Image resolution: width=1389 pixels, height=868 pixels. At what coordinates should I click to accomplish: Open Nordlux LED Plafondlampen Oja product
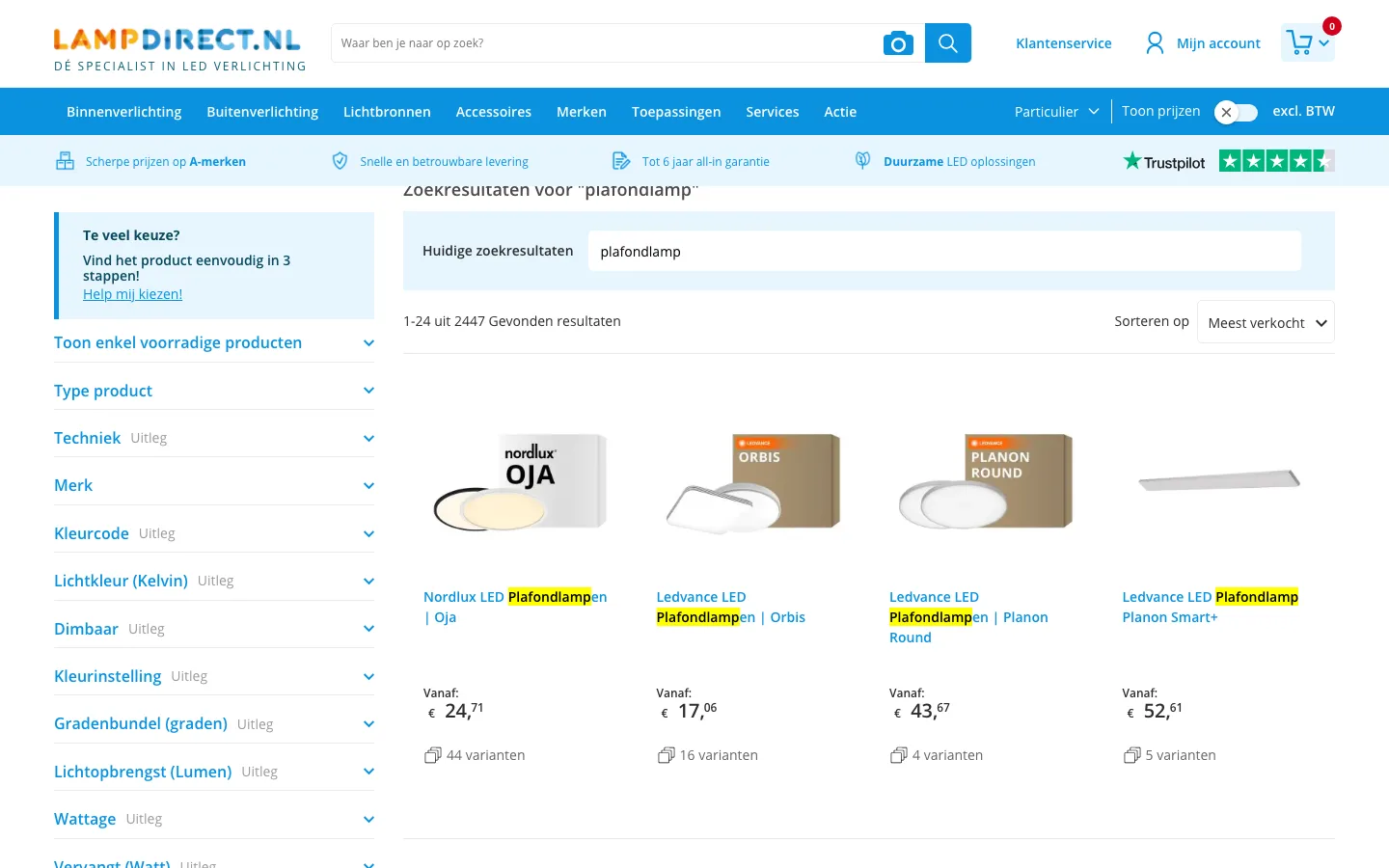(x=515, y=608)
